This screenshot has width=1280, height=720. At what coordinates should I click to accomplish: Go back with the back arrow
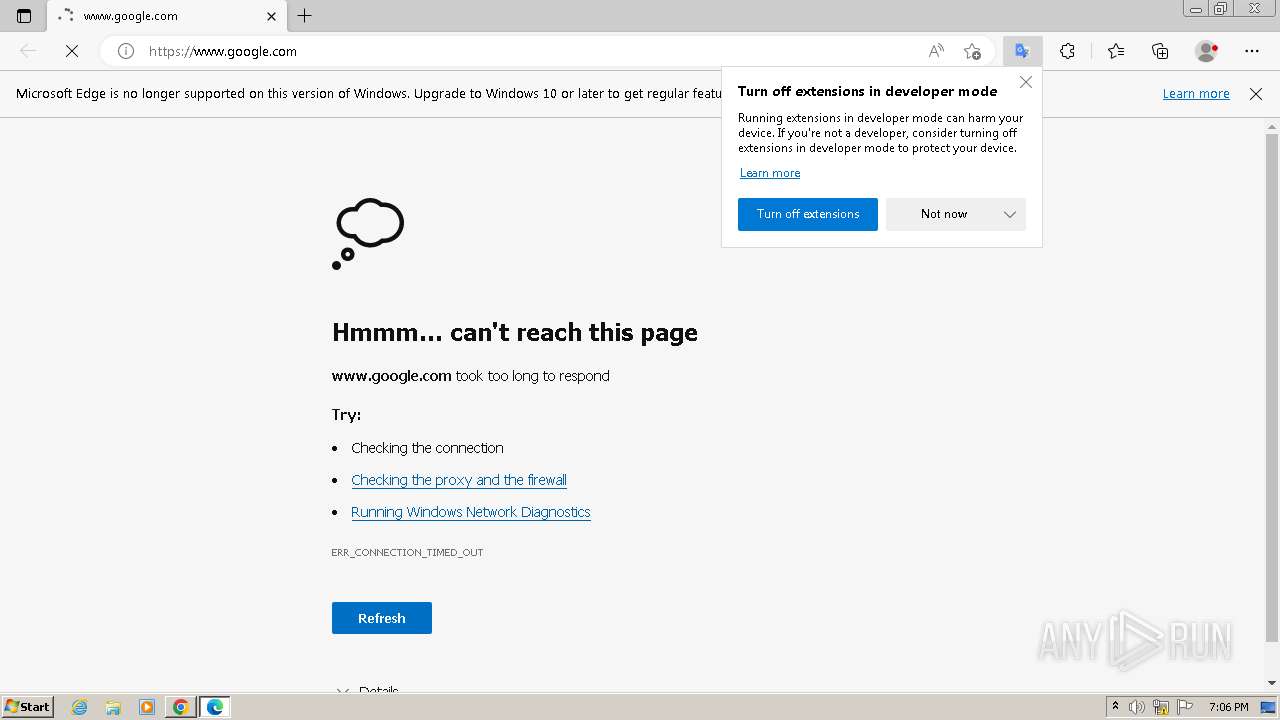point(28,51)
